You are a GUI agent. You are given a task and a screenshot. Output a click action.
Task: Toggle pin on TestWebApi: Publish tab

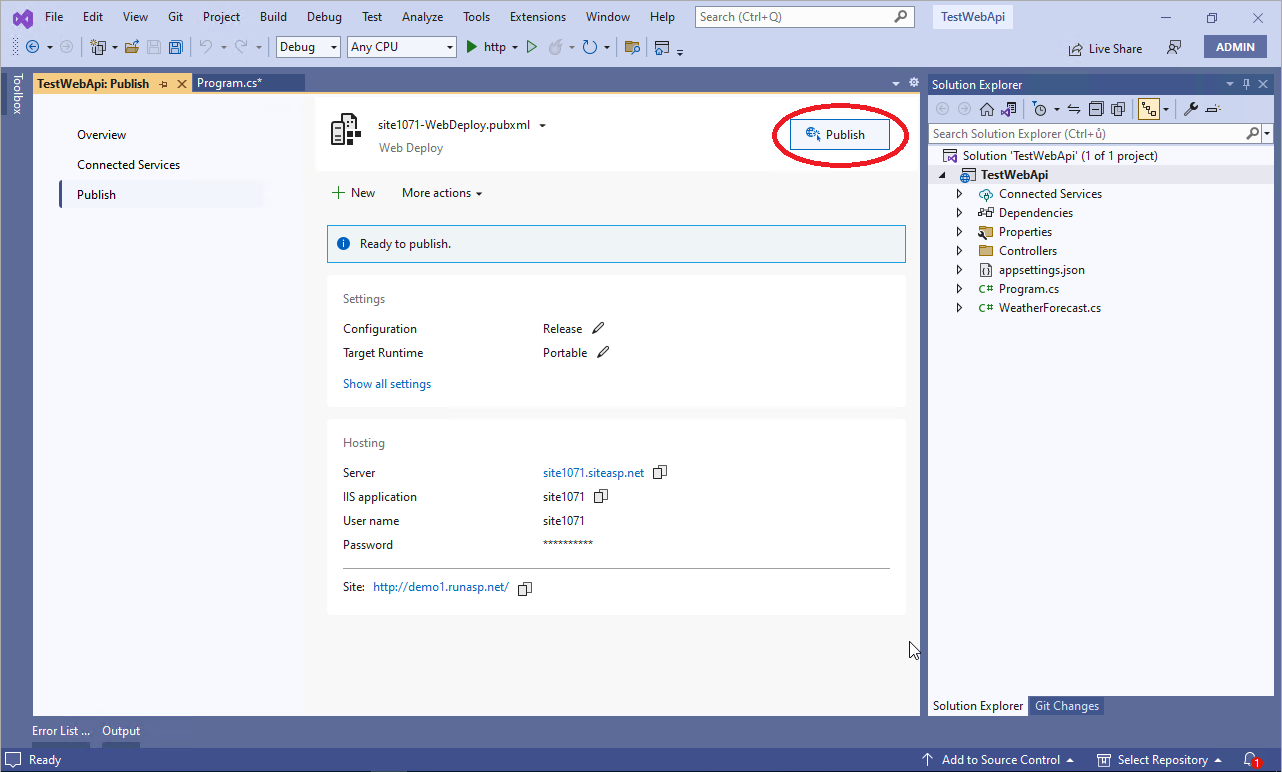(x=163, y=84)
